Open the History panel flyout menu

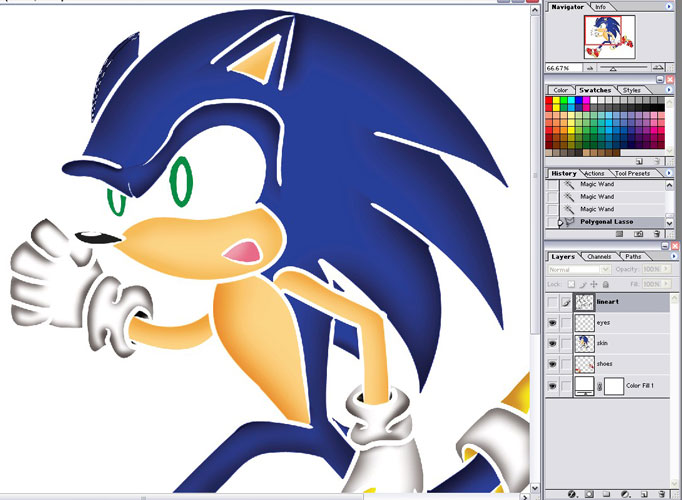coord(669,173)
